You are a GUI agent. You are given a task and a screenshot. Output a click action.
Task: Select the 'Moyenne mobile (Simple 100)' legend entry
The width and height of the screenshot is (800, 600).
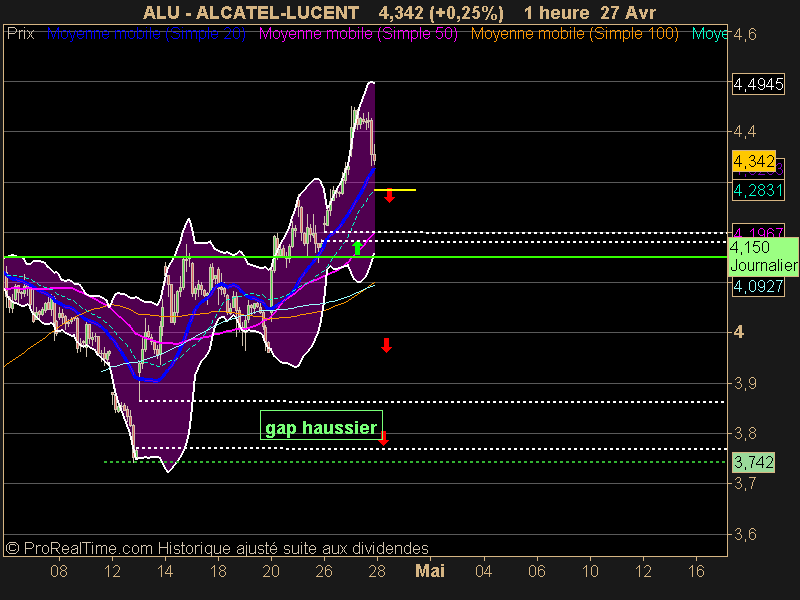(574, 34)
